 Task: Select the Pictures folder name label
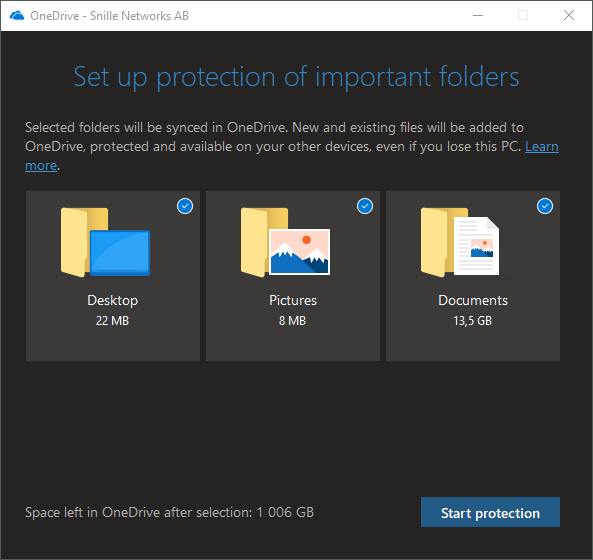(x=293, y=300)
